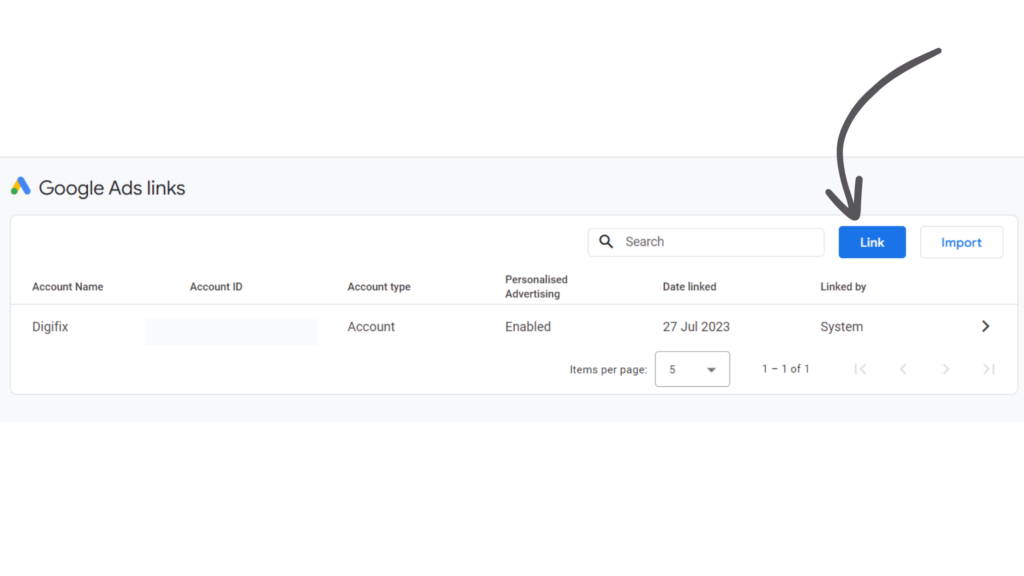Click the Account Name column header
This screenshot has height=576, width=1024.
68,287
